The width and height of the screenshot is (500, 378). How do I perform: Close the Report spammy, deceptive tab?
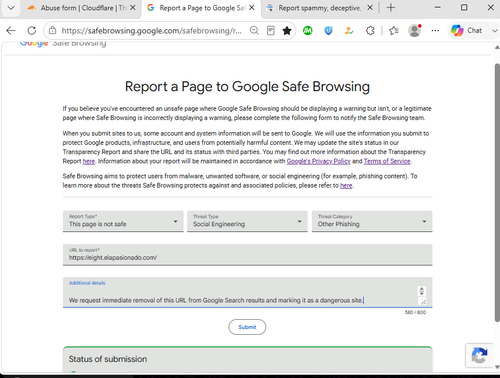tap(370, 8)
